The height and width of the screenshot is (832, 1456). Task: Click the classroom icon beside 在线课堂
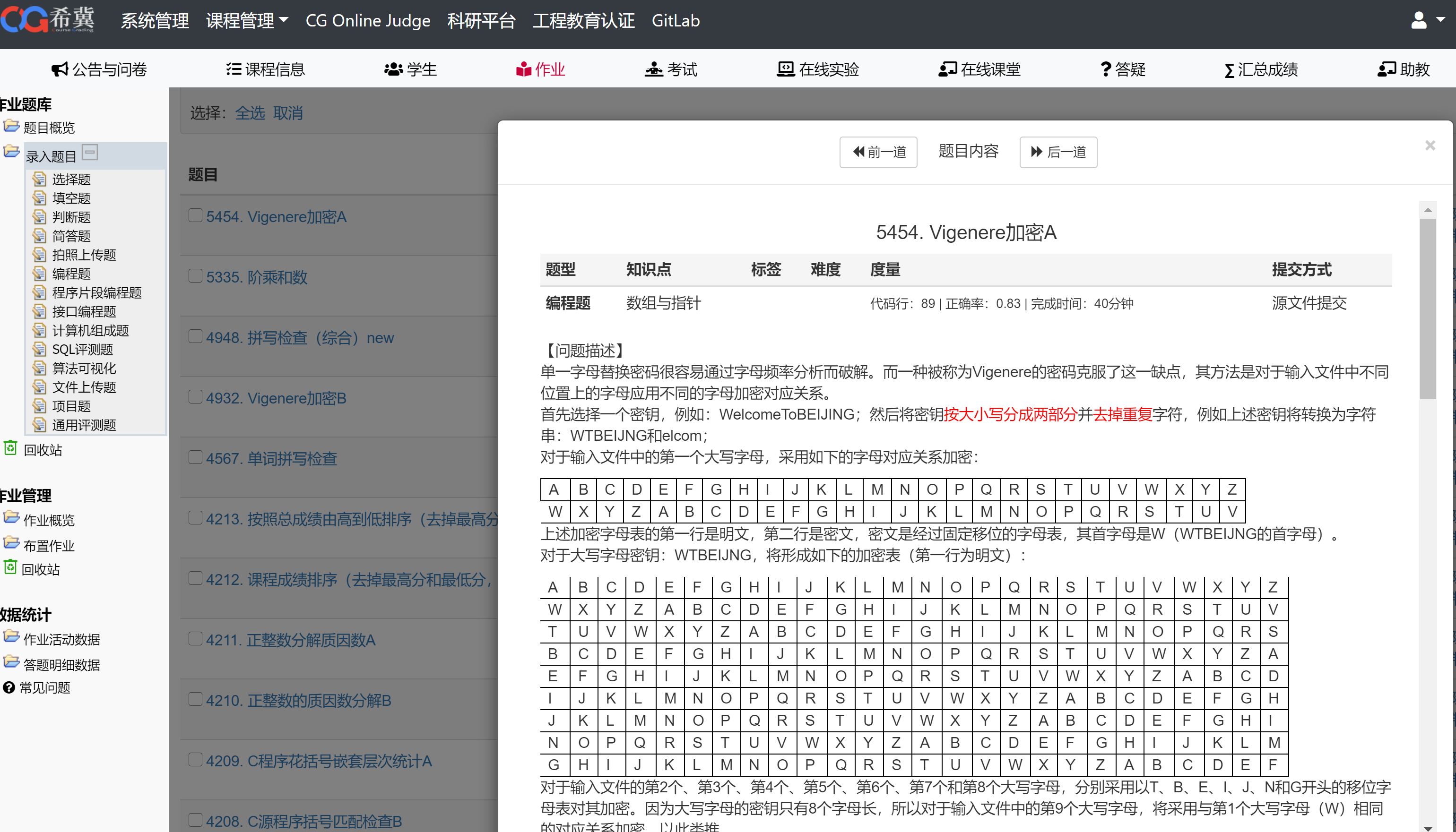[947, 69]
